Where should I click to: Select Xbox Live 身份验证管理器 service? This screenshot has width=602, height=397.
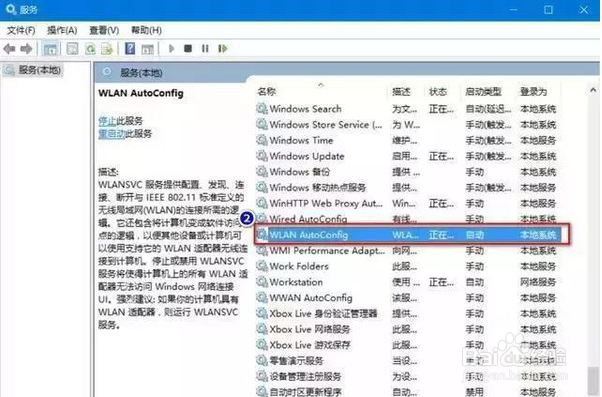click(x=407, y=314)
